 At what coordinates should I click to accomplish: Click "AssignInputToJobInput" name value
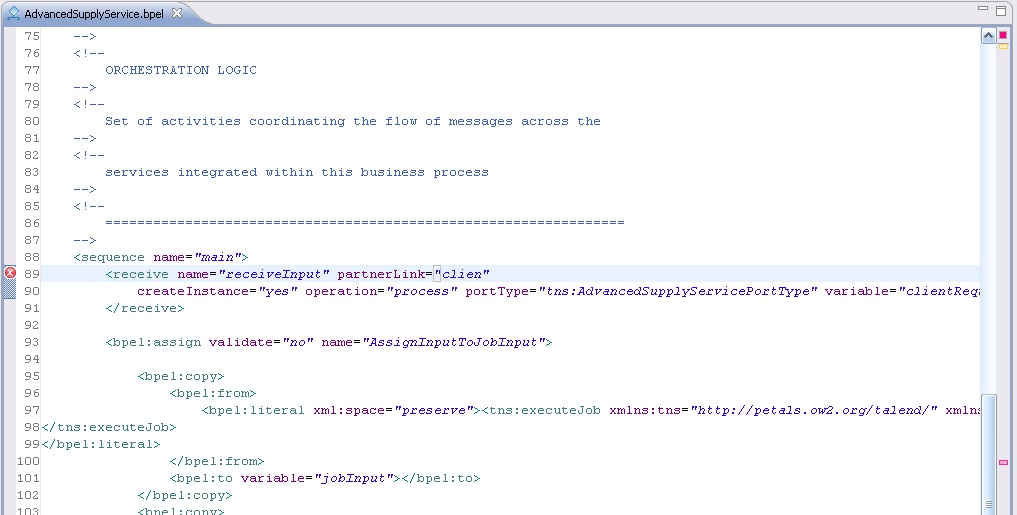[457, 342]
